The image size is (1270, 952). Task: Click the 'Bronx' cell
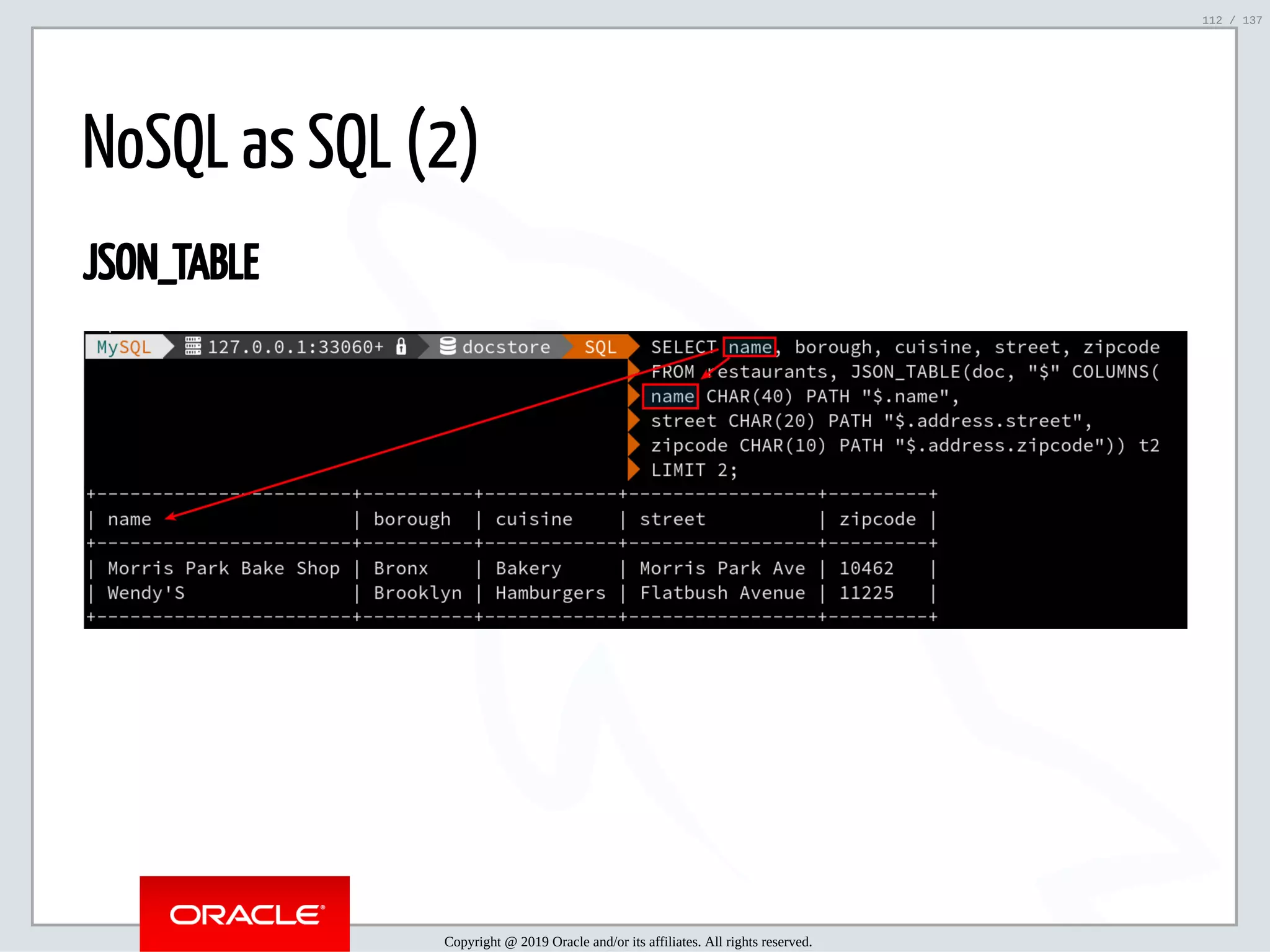click(x=401, y=568)
